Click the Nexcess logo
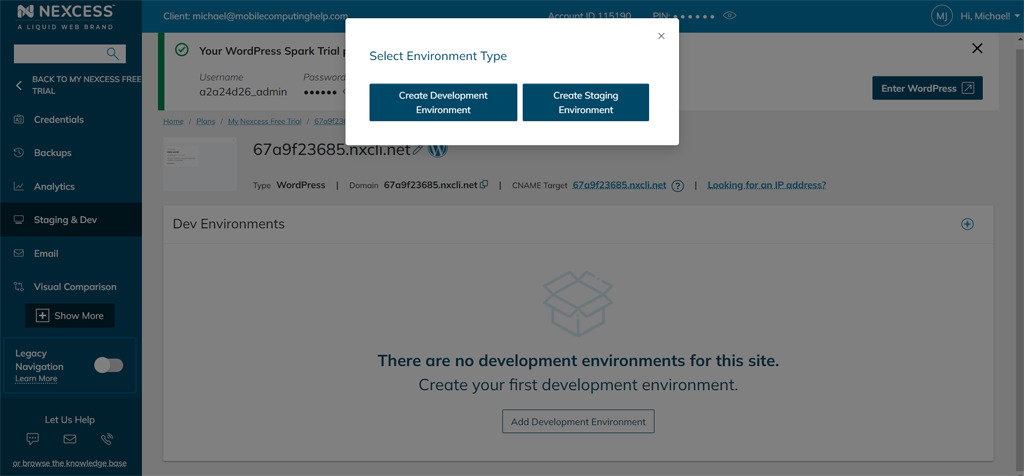The image size is (1024, 476). pyautogui.click(x=65, y=16)
